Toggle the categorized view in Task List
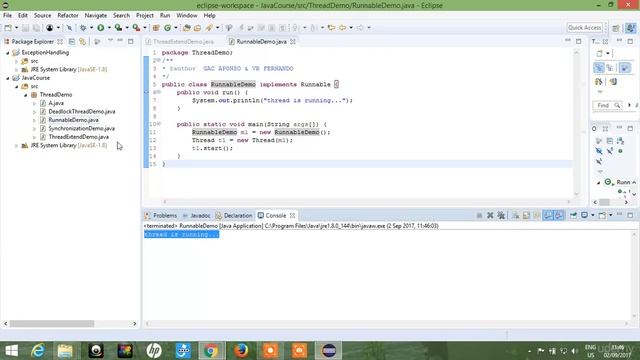This screenshot has width=640, height=360. tap(599, 68)
